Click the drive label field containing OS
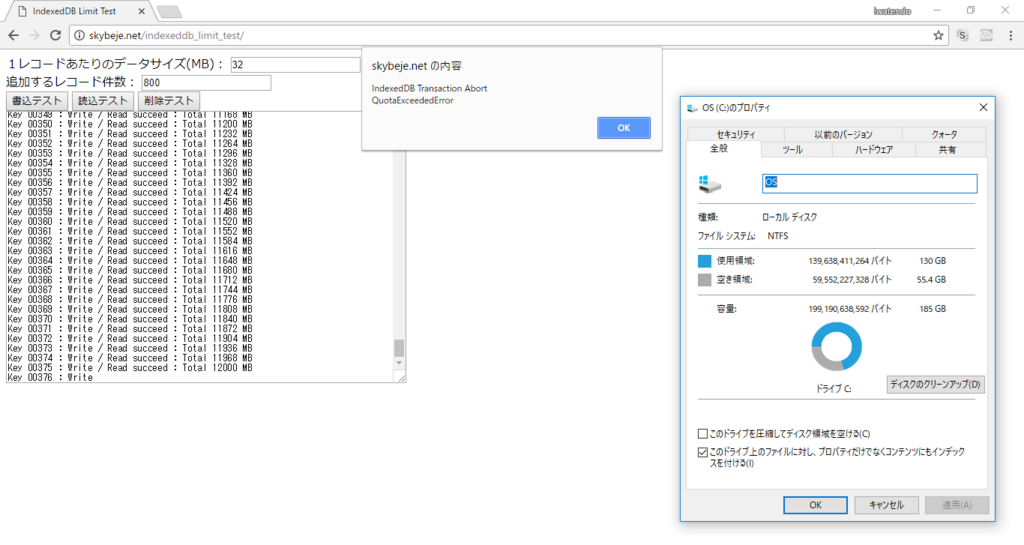The image size is (1024, 545). 870,183
